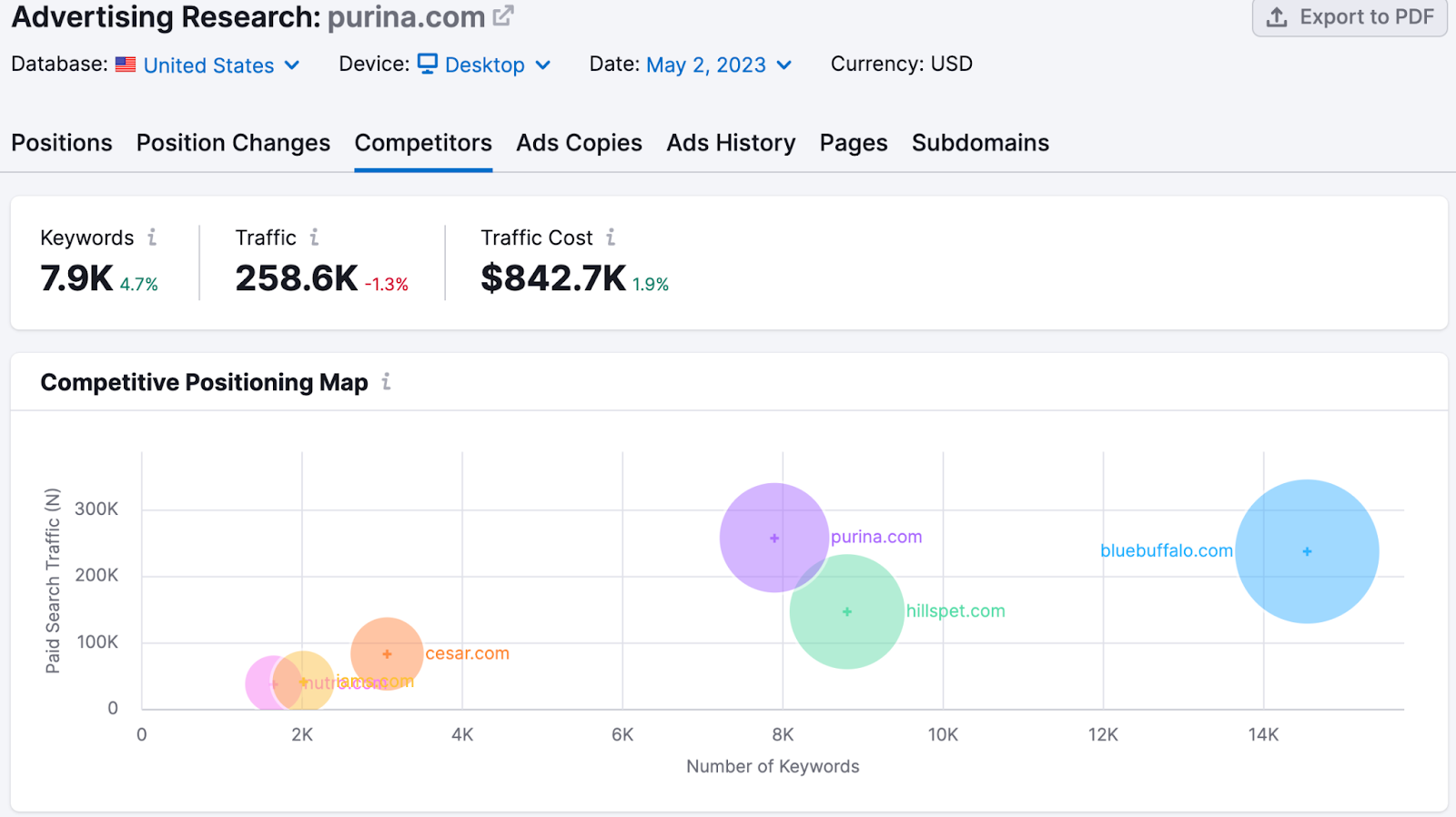Image resolution: width=1456 pixels, height=817 pixels.
Task: Go to the Ads History tab
Action: point(731,143)
